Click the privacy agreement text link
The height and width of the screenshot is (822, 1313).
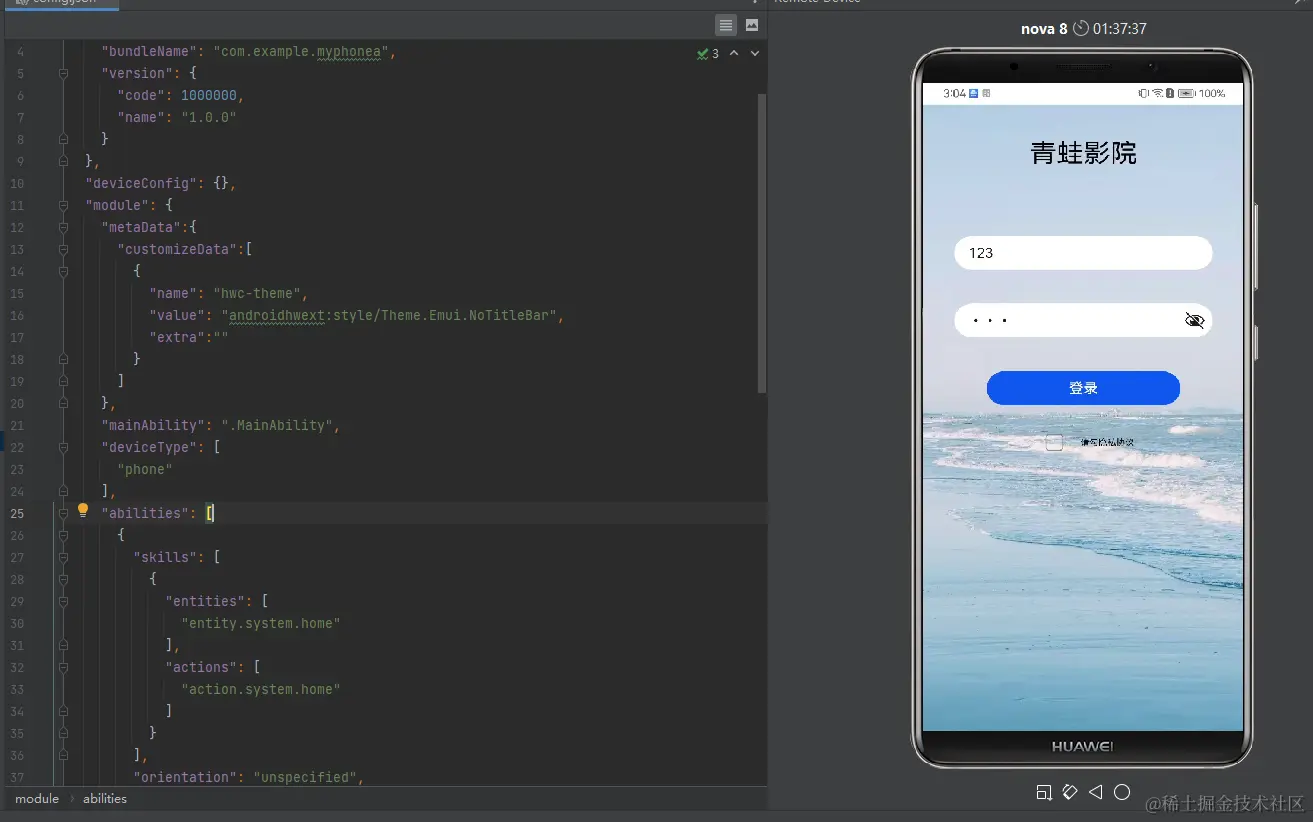[x=1107, y=442]
